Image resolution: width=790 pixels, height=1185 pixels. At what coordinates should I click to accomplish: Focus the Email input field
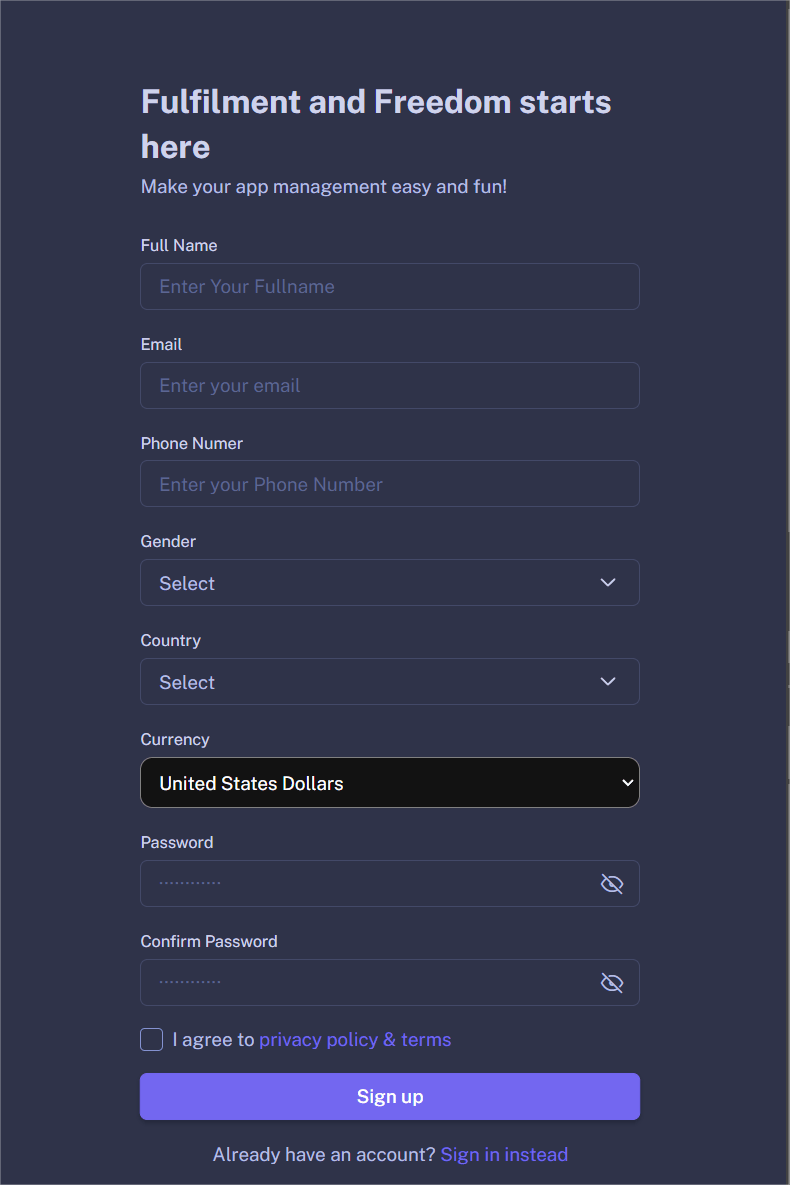(x=389, y=385)
